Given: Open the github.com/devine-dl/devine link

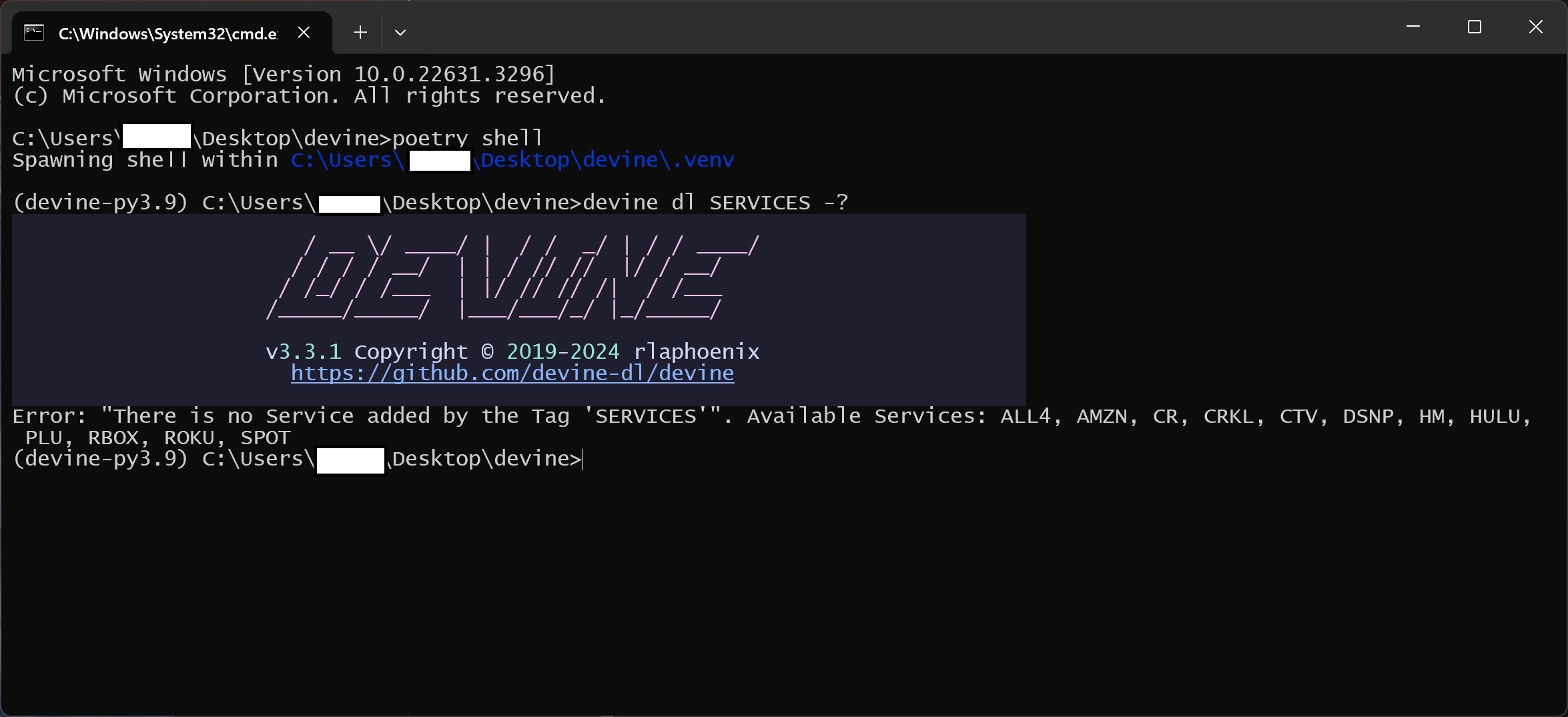Looking at the screenshot, I should 512,373.
